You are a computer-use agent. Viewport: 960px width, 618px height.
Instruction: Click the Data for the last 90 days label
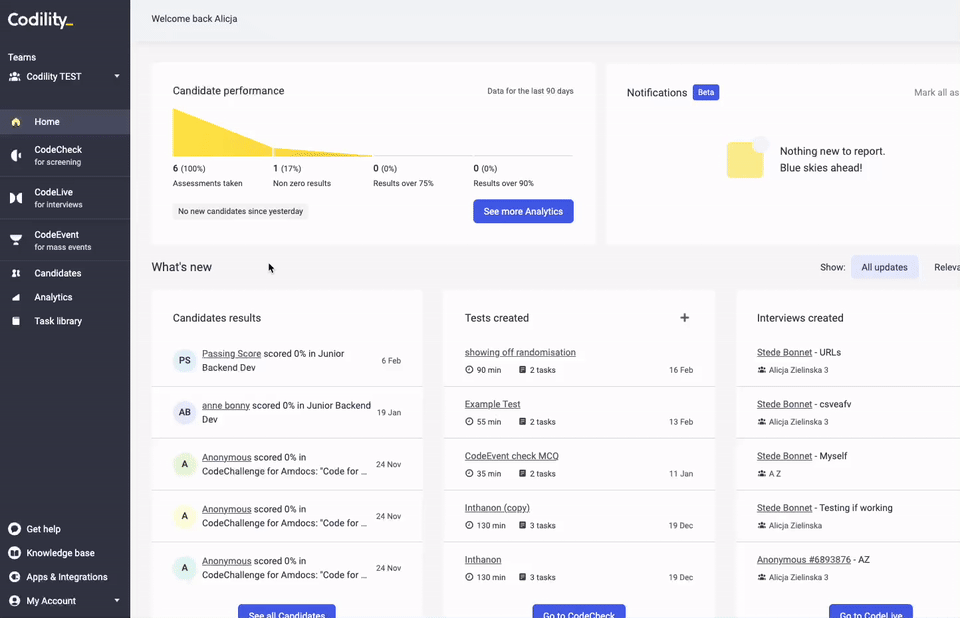tap(530, 91)
